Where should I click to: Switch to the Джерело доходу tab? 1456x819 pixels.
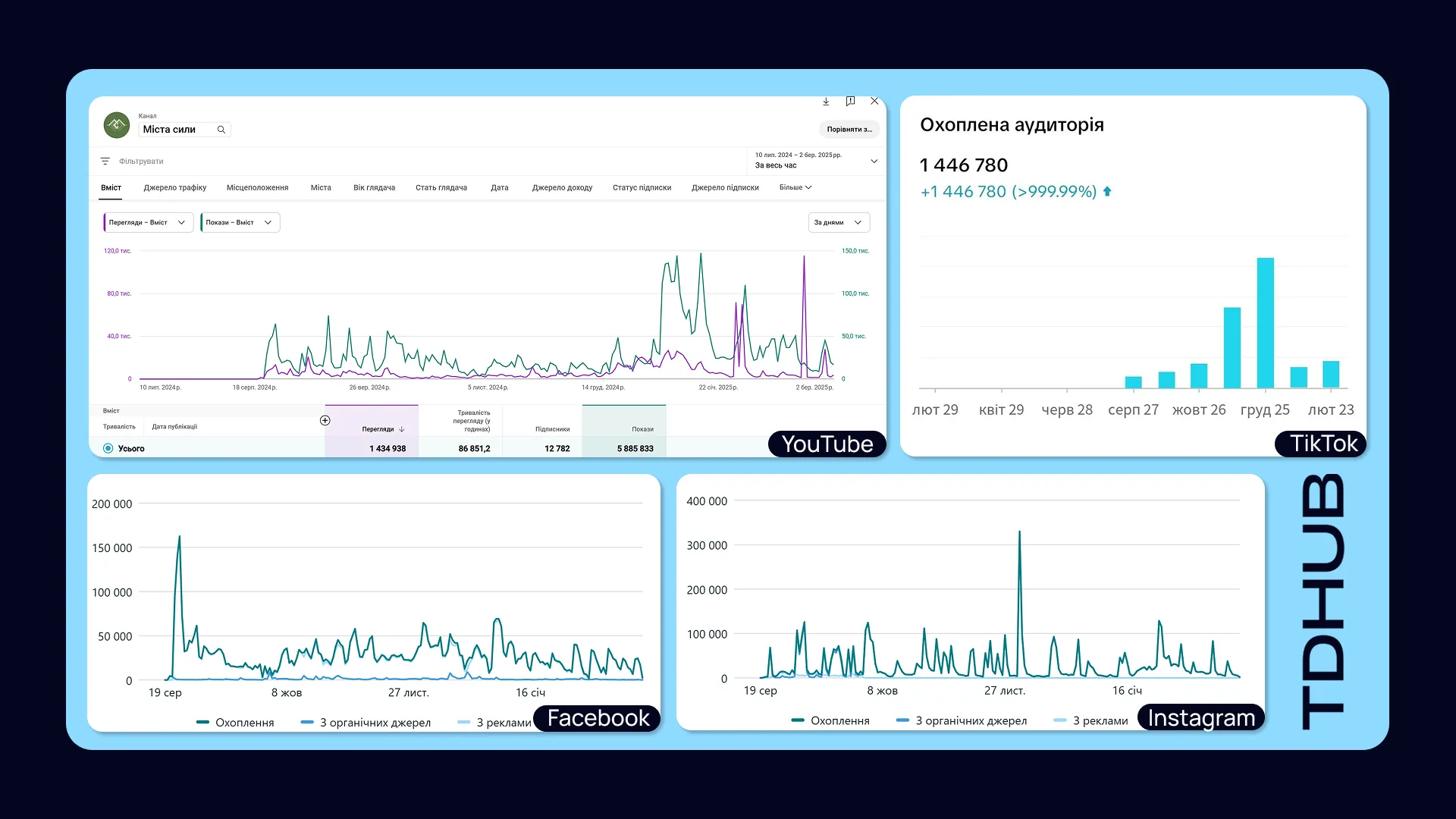point(562,187)
